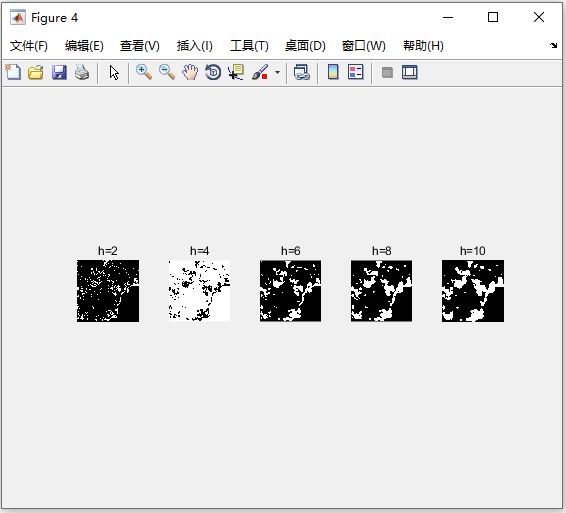Choose the Data Cursor tool
Image resolution: width=566 pixels, height=513 pixels.
(x=236, y=72)
